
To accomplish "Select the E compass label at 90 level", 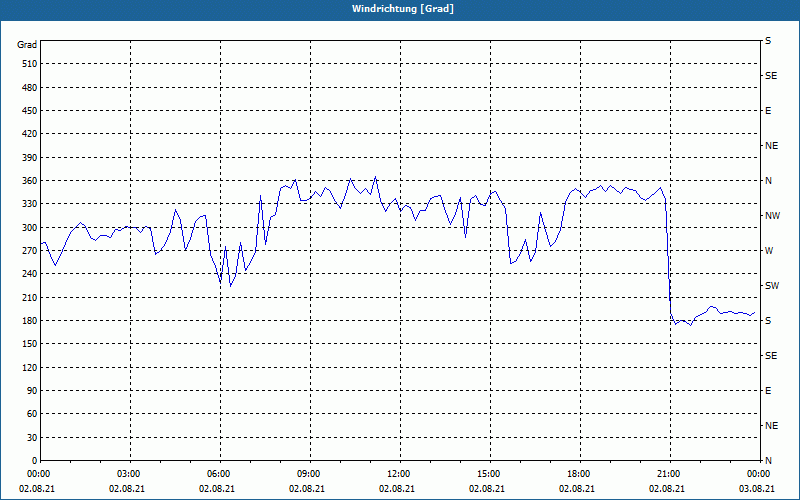I will (768, 390).
